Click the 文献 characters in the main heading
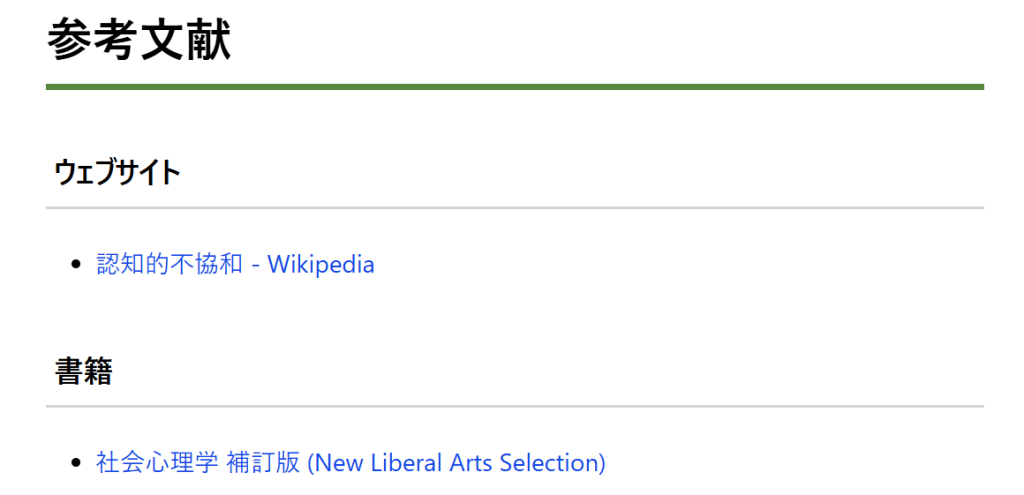1024x495 pixels. click(186, 42)
